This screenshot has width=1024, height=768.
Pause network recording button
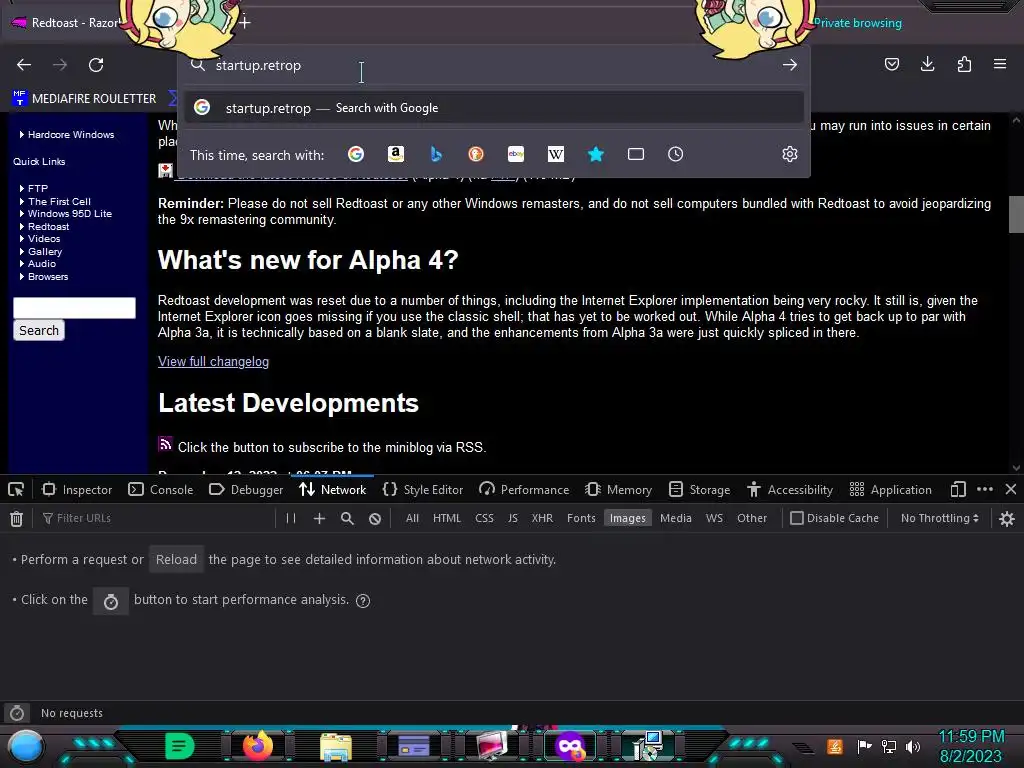click(291, 519)
